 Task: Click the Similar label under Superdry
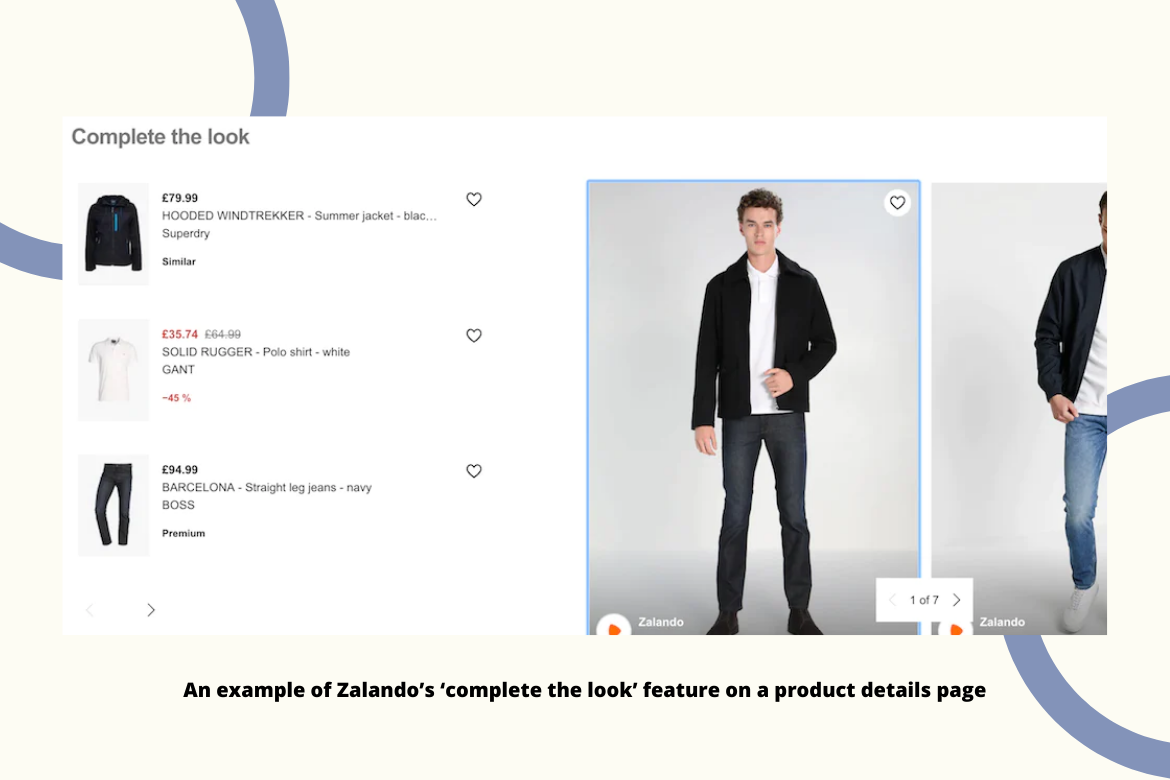tap(179, 261)
